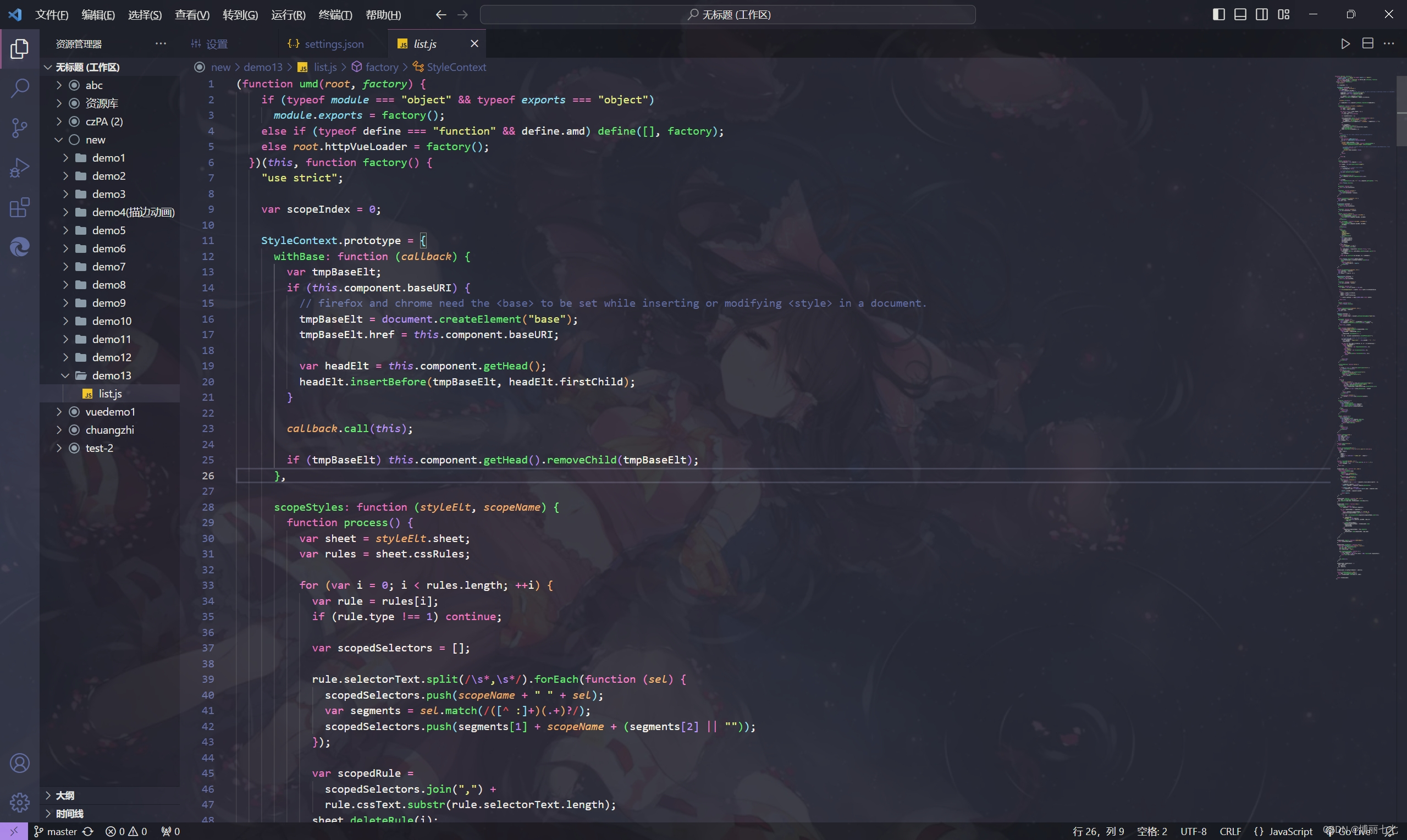Viewport: 1407px width, 840px height.
Task: Open Manage gear icon
Action: pyautogui.click(x=20, y=802)
